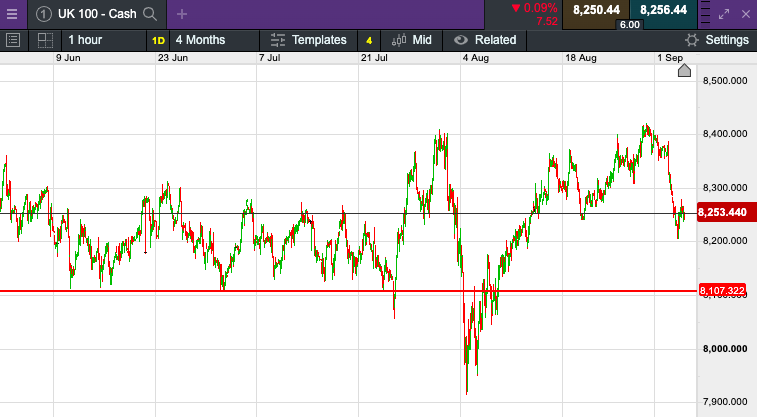Open the chart layout grid icon
Screen dimensions: 757x417
(x=44, y=40)
